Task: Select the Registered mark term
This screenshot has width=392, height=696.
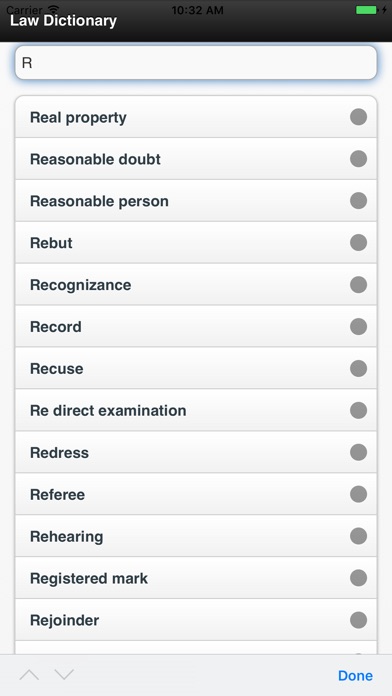Action: coord(196,578)
